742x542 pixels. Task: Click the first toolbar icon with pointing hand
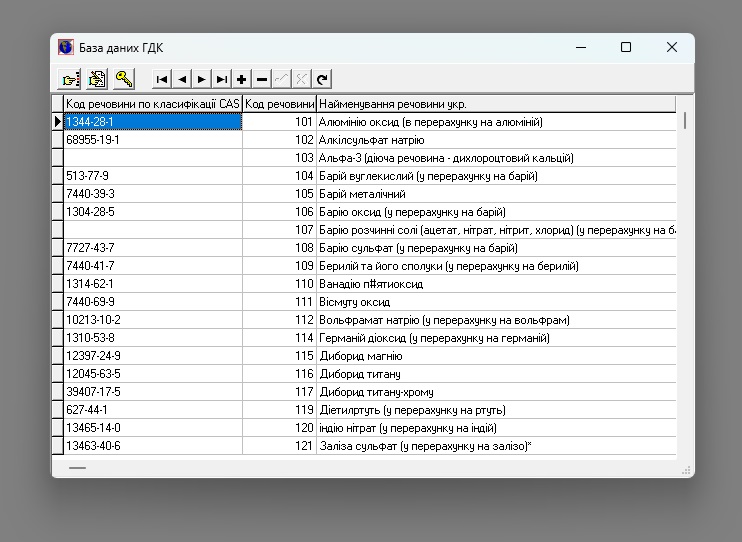coord(70,79)
